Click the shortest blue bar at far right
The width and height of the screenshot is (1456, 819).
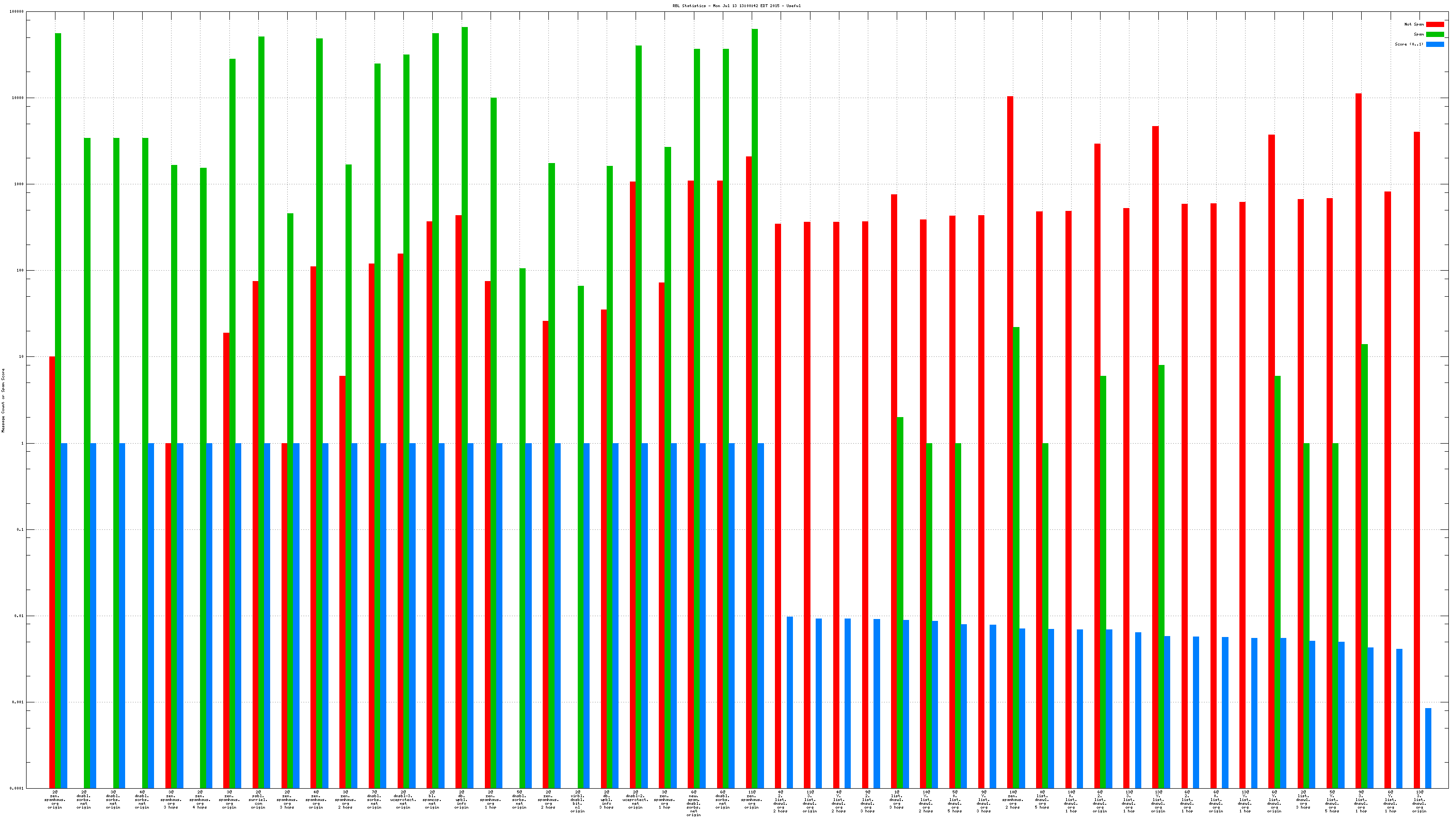pyautogui.click(x=1429, y=748)
